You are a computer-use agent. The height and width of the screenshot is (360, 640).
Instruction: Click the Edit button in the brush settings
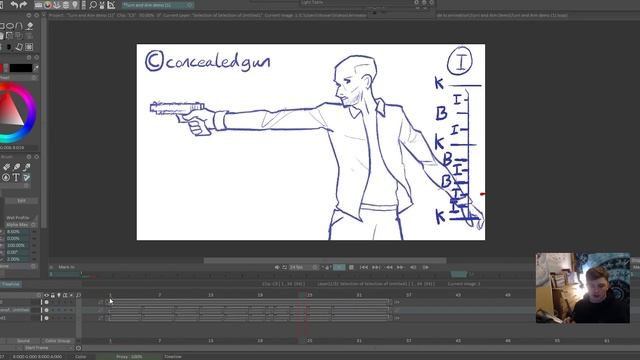point(21,201)
